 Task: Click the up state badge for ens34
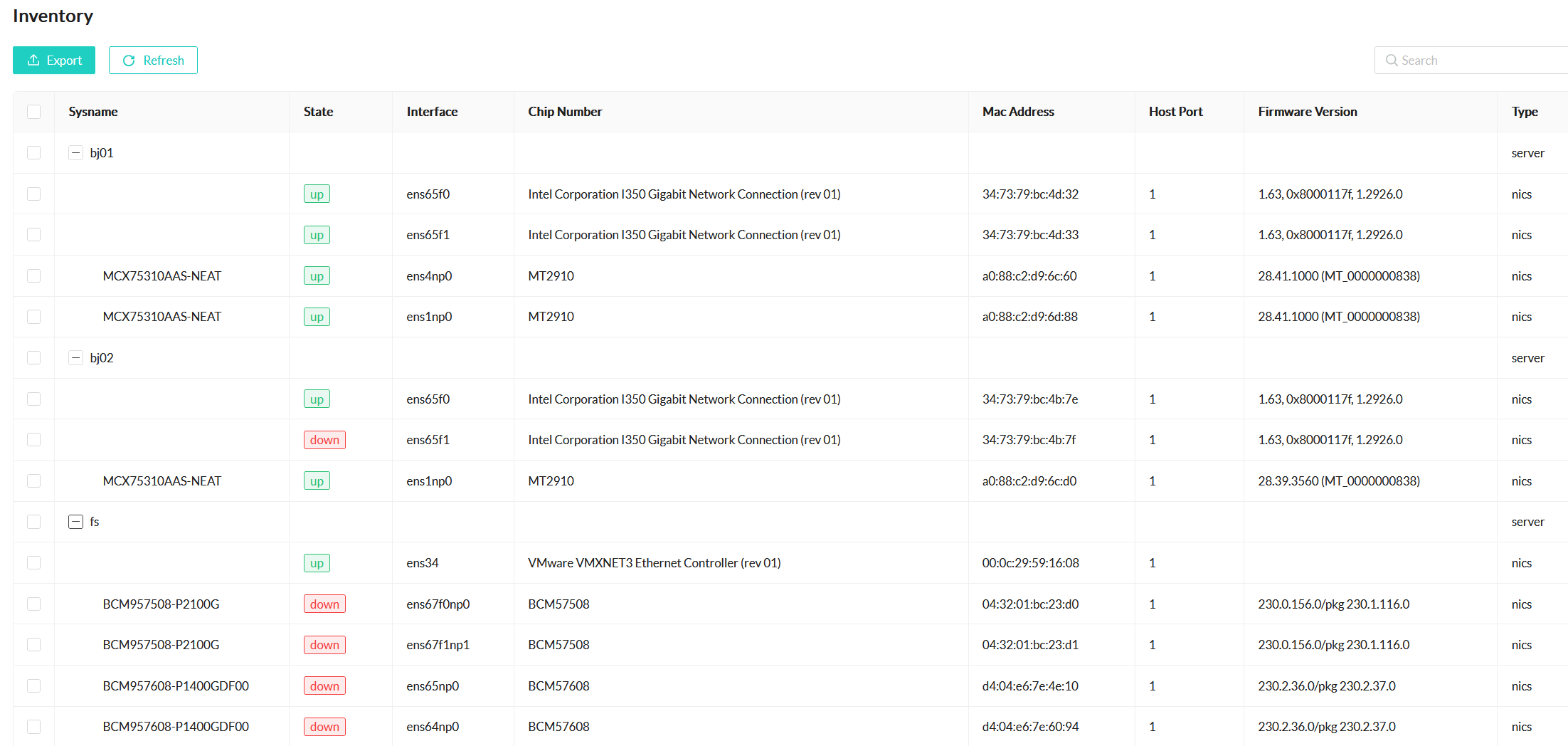point(317,563)
